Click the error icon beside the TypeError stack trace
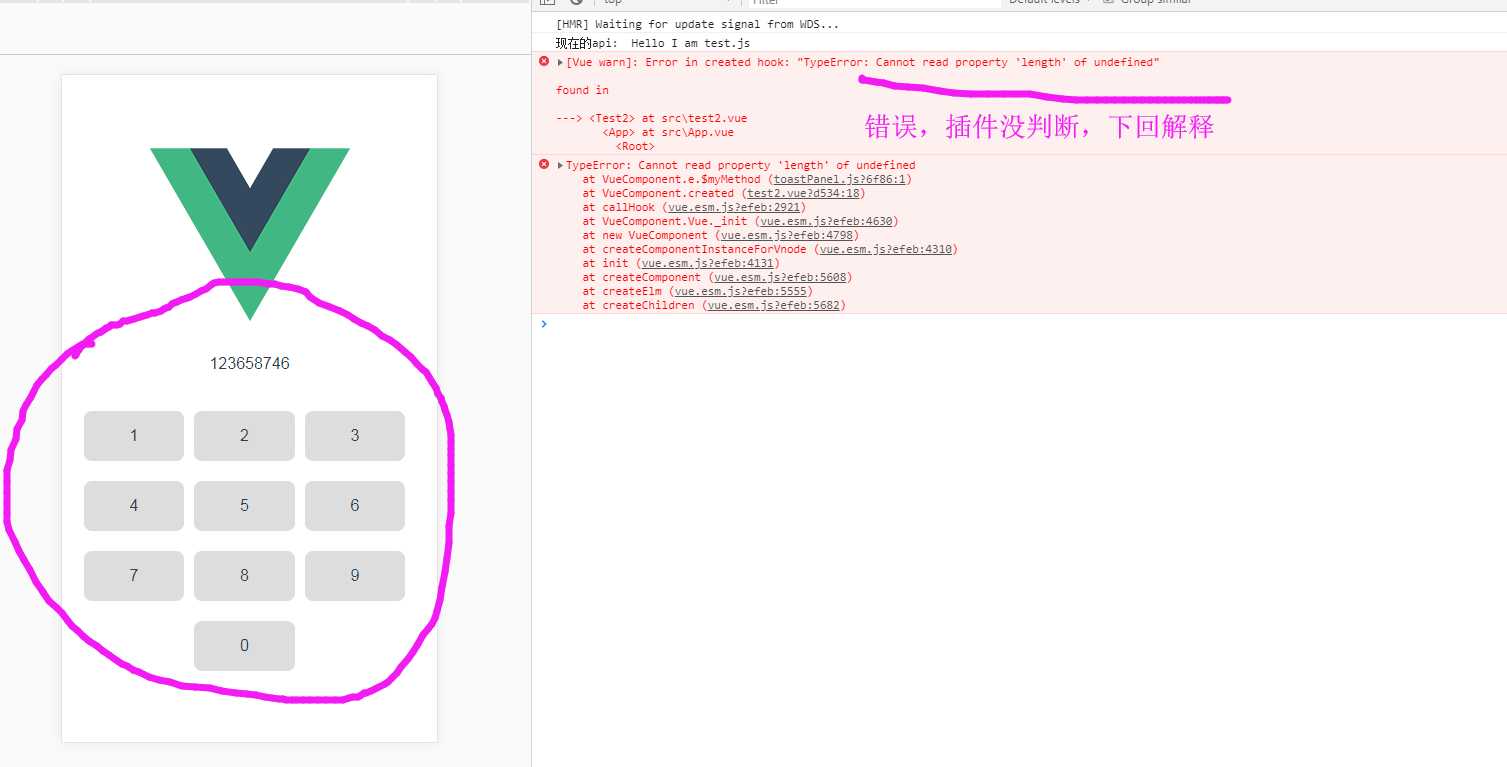Image resolution: width=1507 pixels, height=767 pixels. coord(544,164)
